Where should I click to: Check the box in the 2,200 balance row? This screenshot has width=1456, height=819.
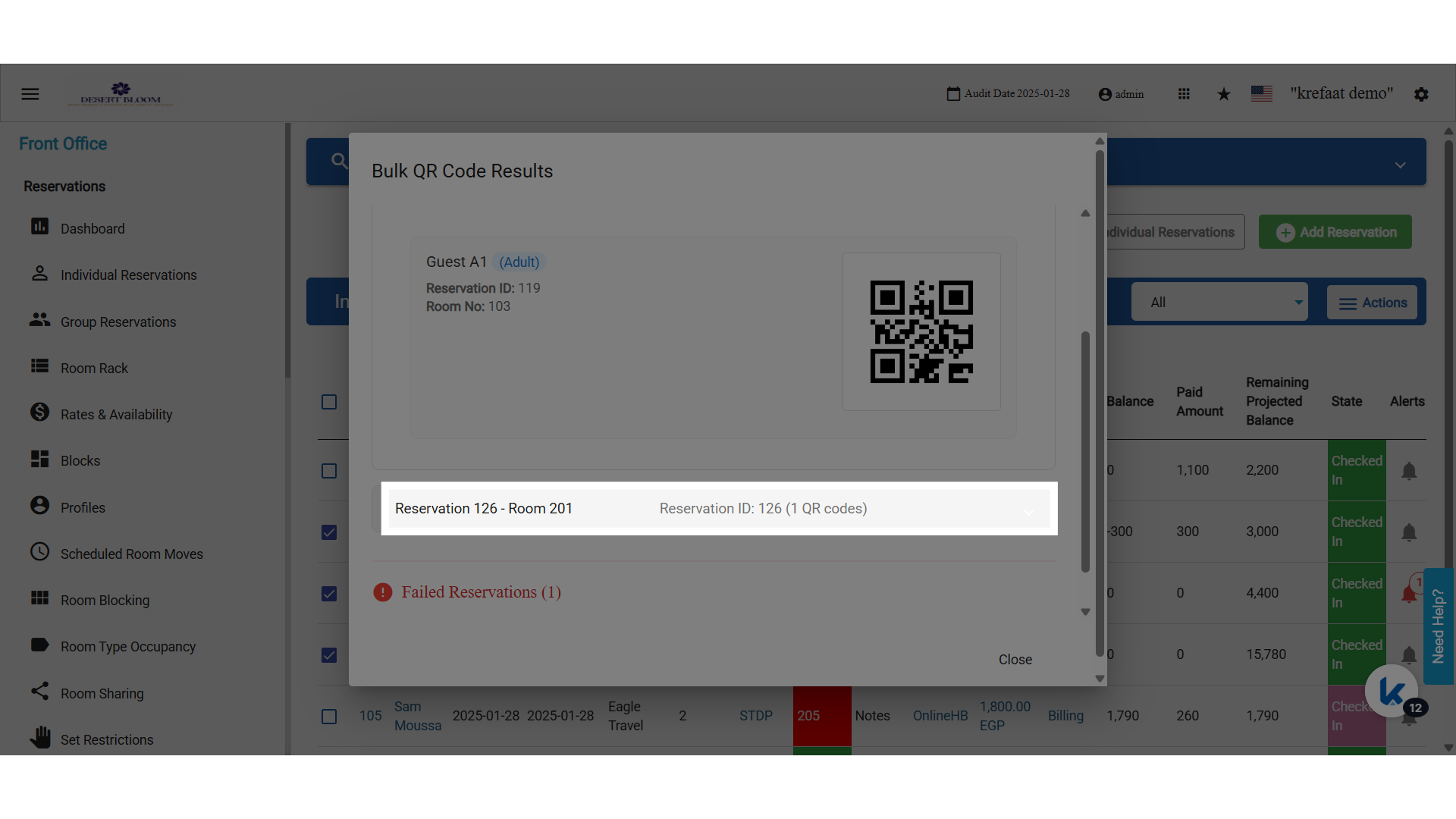[329, 471]
